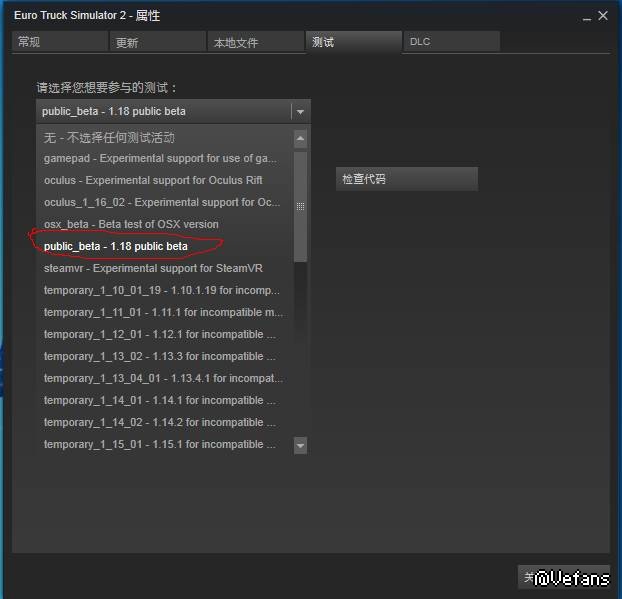Choose temporary_1_14_02 beta entry
This screenshot has height=599, width=622.
point(165,422)
